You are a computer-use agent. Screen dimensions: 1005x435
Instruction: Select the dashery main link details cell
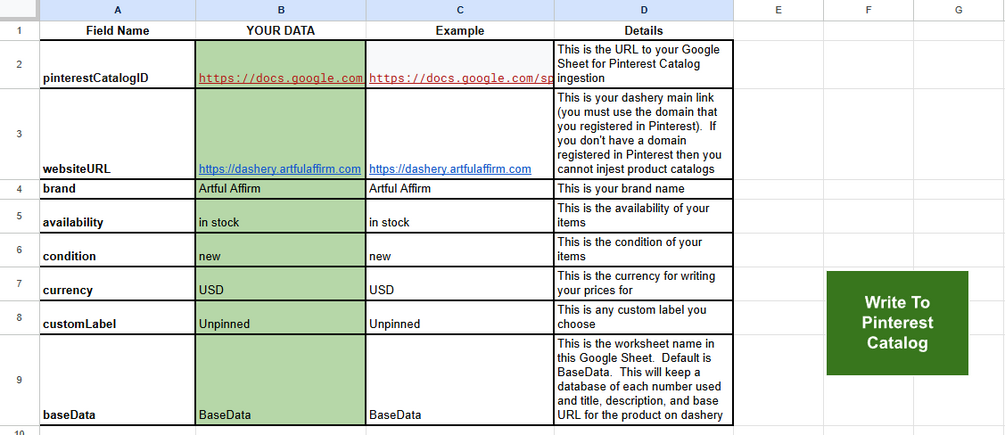(644, 134)
